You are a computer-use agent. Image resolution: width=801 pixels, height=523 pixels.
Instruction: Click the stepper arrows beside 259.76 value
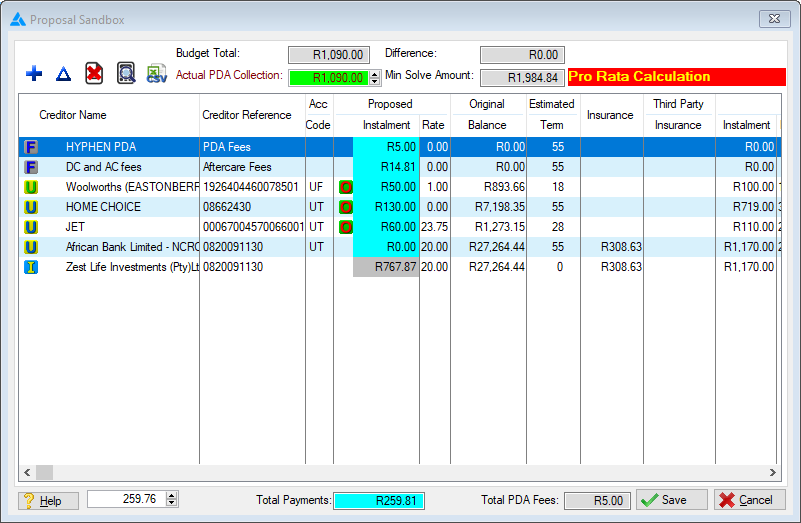[x=171, y=499]
